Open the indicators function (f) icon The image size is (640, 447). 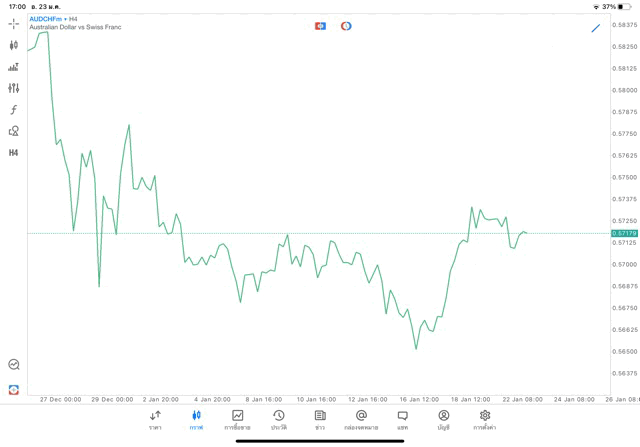pyautogui.click(x=14, y=109)
